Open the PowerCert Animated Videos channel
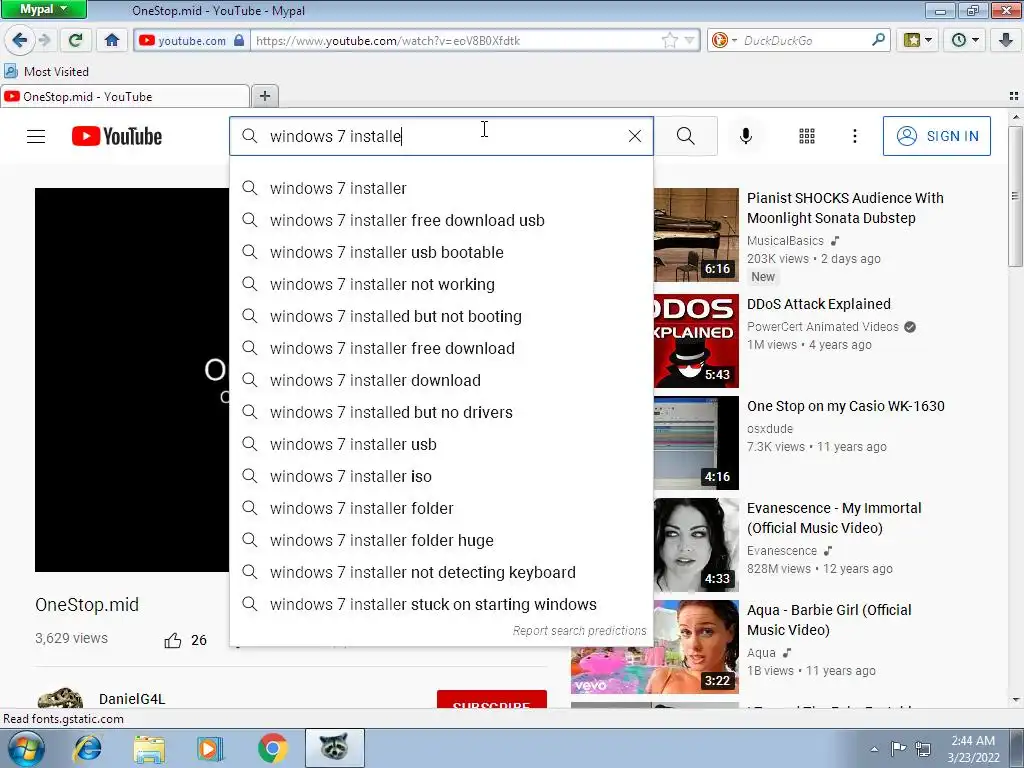Image resolution: width=1024 pixels, height=768 pixels. (823, 327)
